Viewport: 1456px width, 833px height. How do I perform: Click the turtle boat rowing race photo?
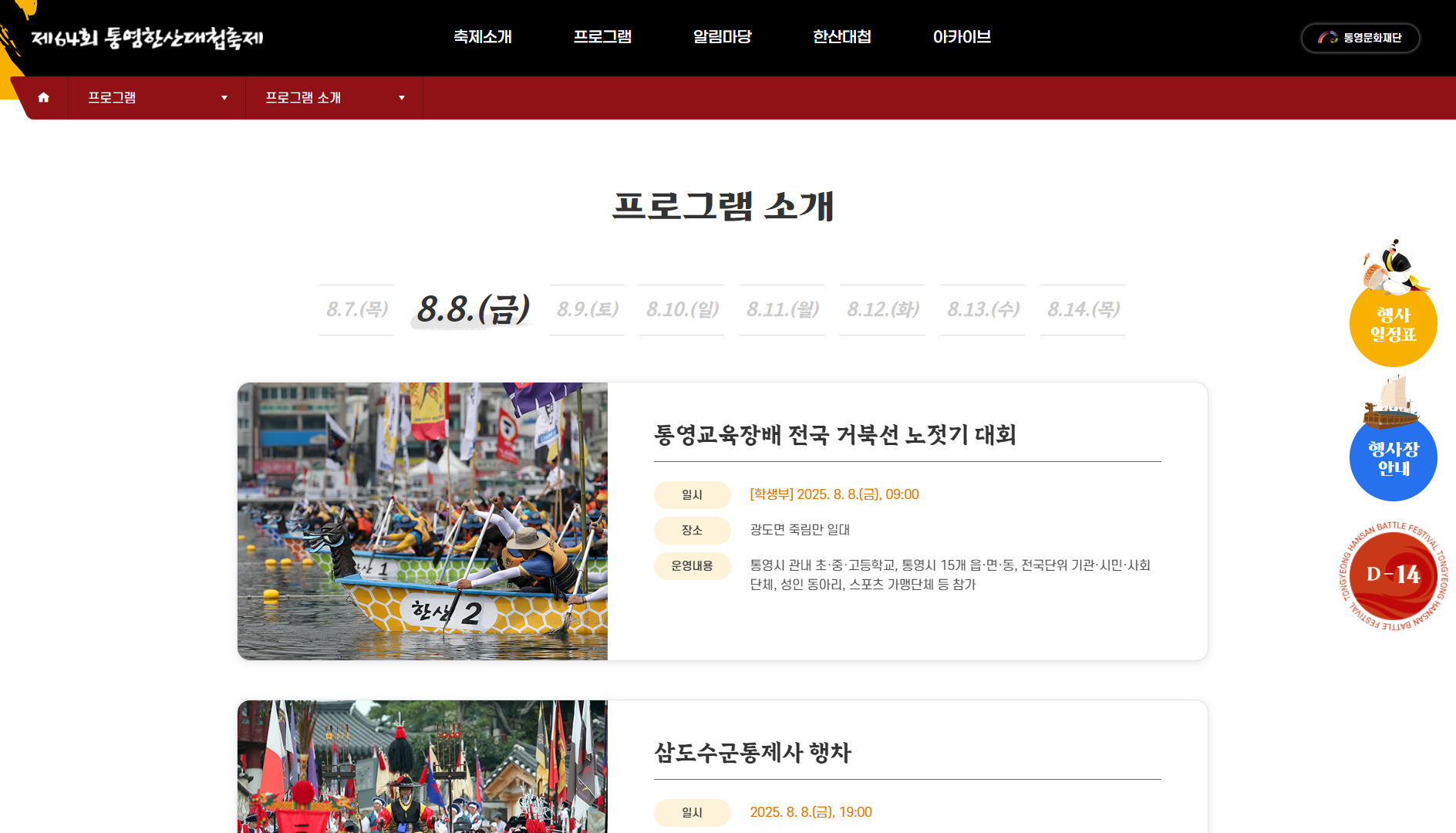[x=423, y=521]
